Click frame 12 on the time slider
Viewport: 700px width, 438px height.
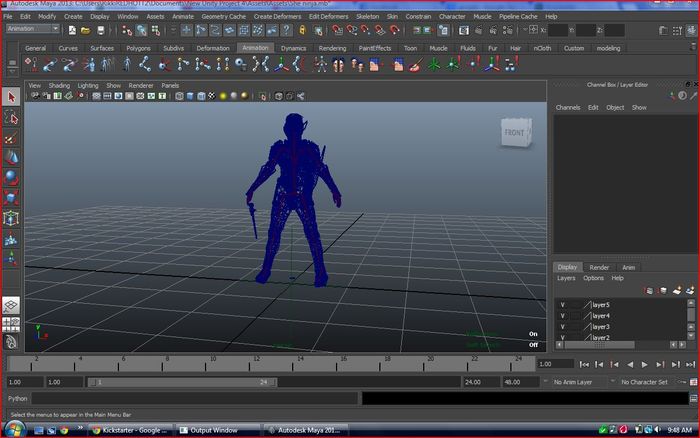pos(250,364)
